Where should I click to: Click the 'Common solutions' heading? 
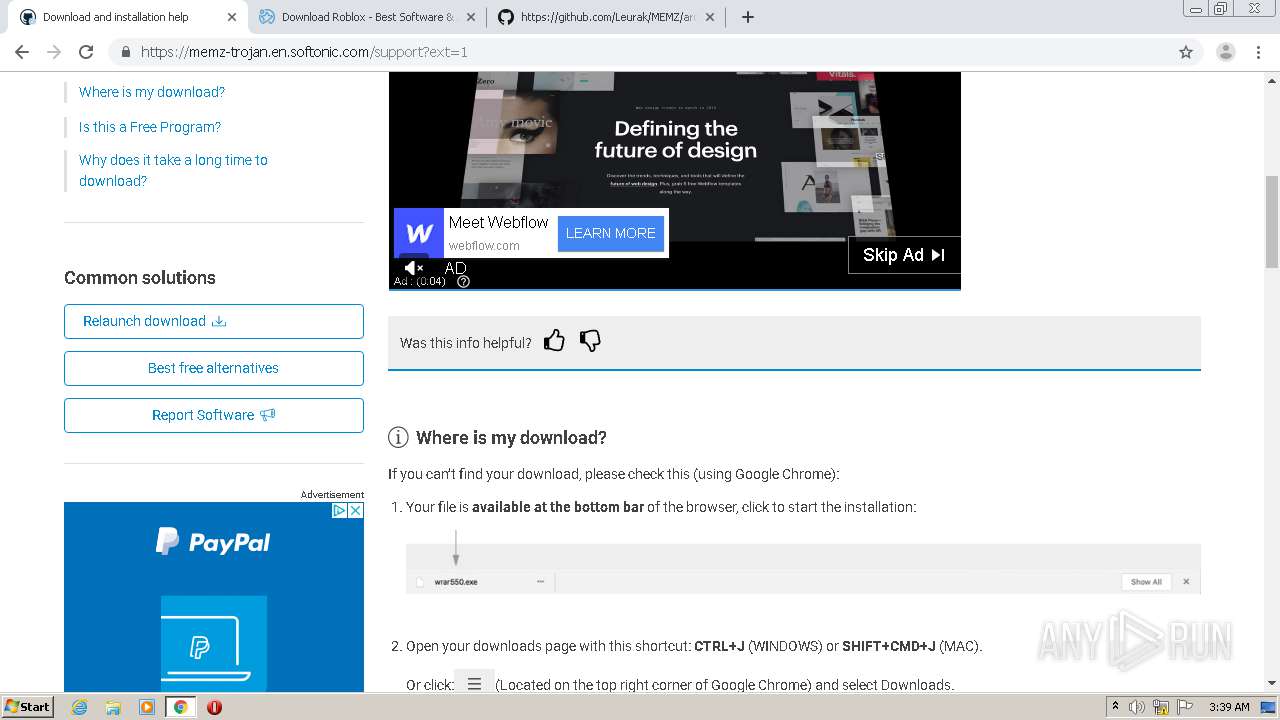[140, 278]
